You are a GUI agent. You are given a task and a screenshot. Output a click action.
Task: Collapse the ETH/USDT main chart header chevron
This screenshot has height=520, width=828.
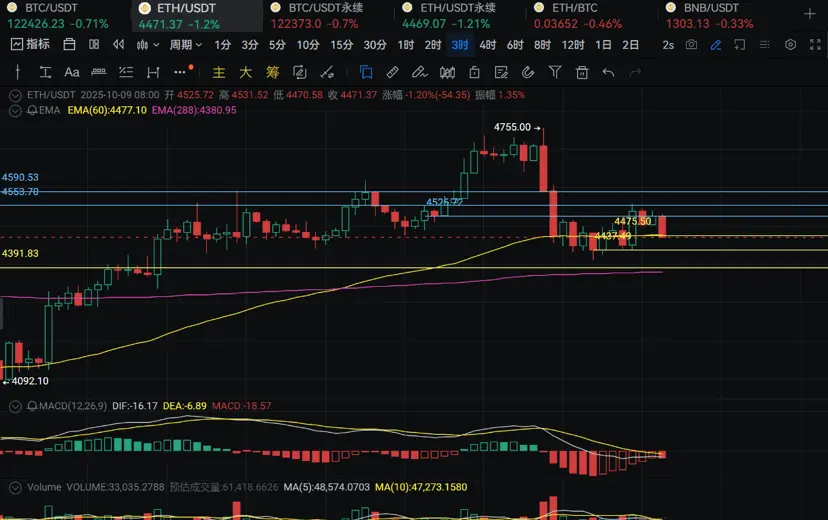[x=15, y=96]
